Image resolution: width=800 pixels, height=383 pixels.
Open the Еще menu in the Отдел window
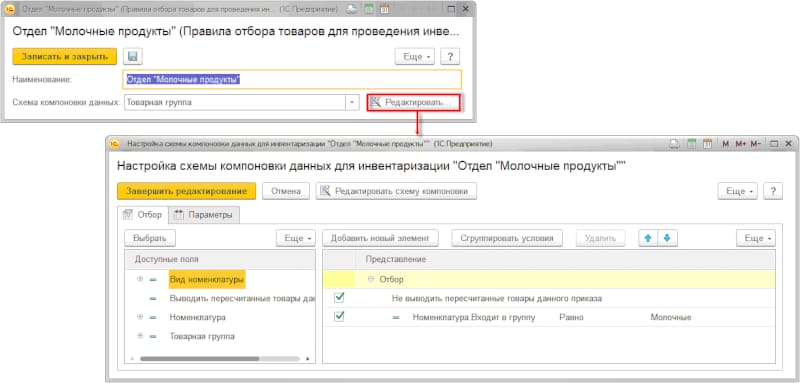[415, 57]
